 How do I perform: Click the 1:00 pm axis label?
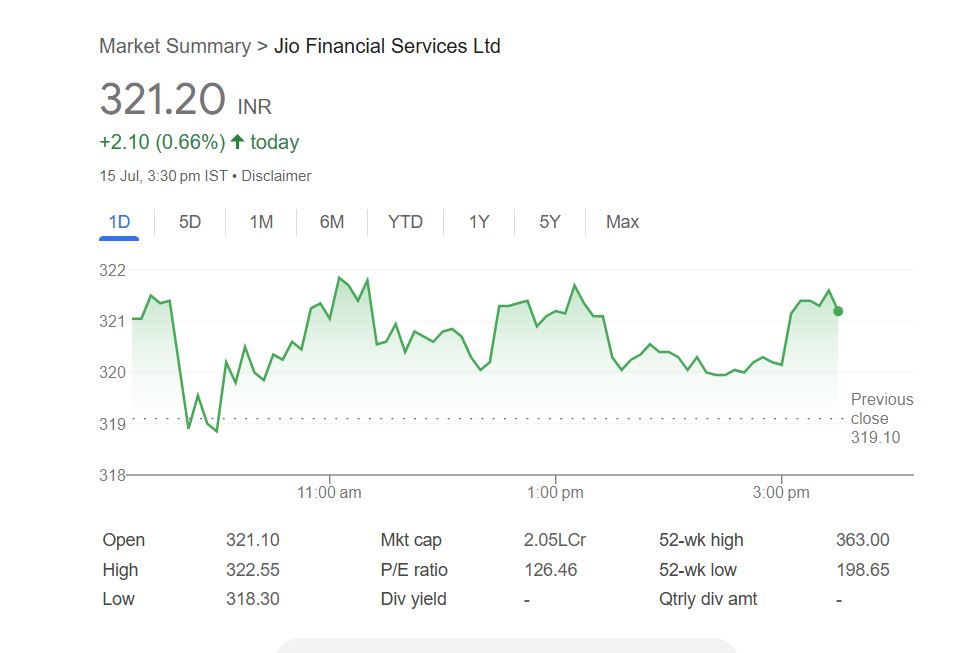(555, 493)
